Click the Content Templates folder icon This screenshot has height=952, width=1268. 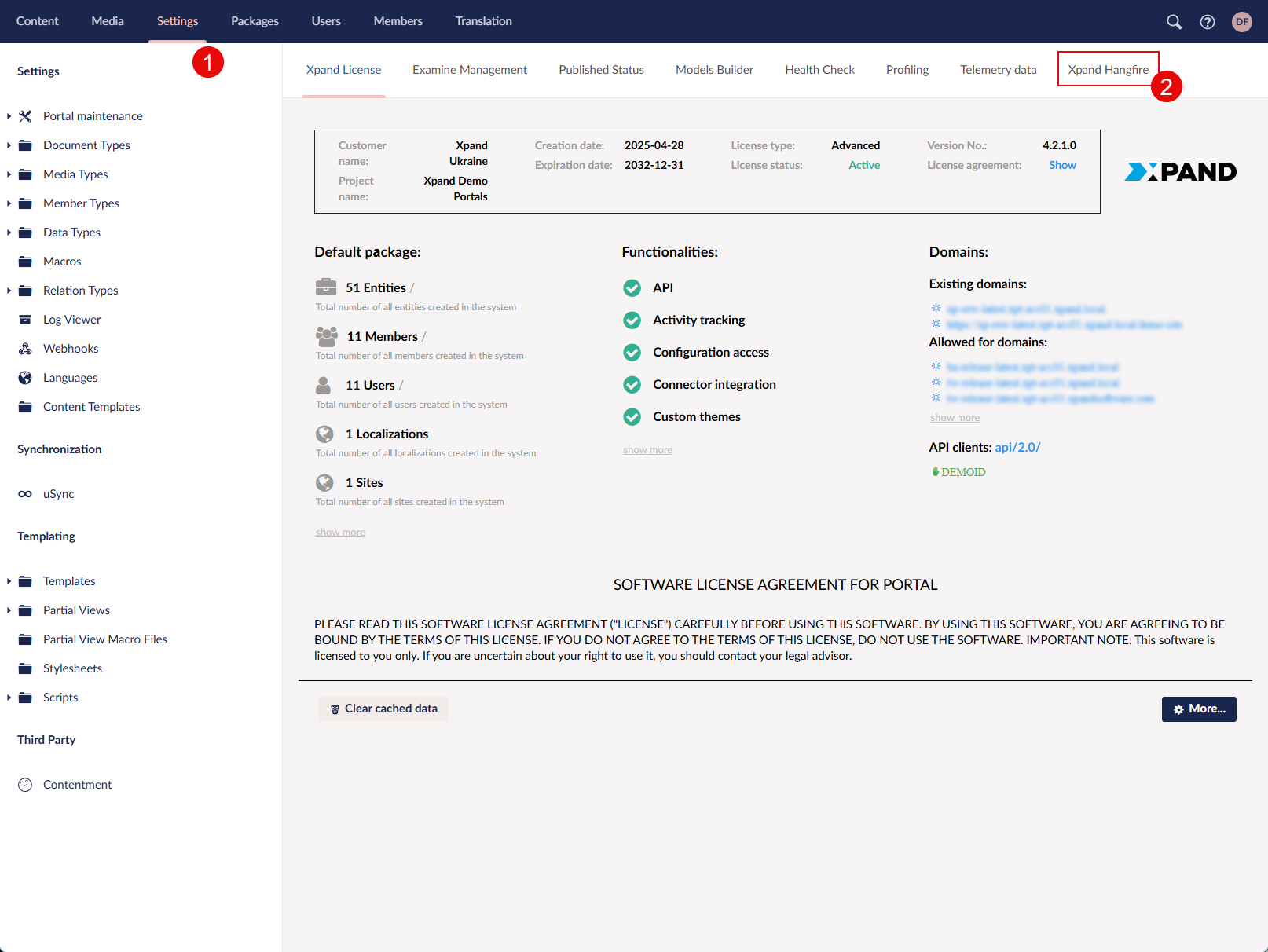pos(25,407)
